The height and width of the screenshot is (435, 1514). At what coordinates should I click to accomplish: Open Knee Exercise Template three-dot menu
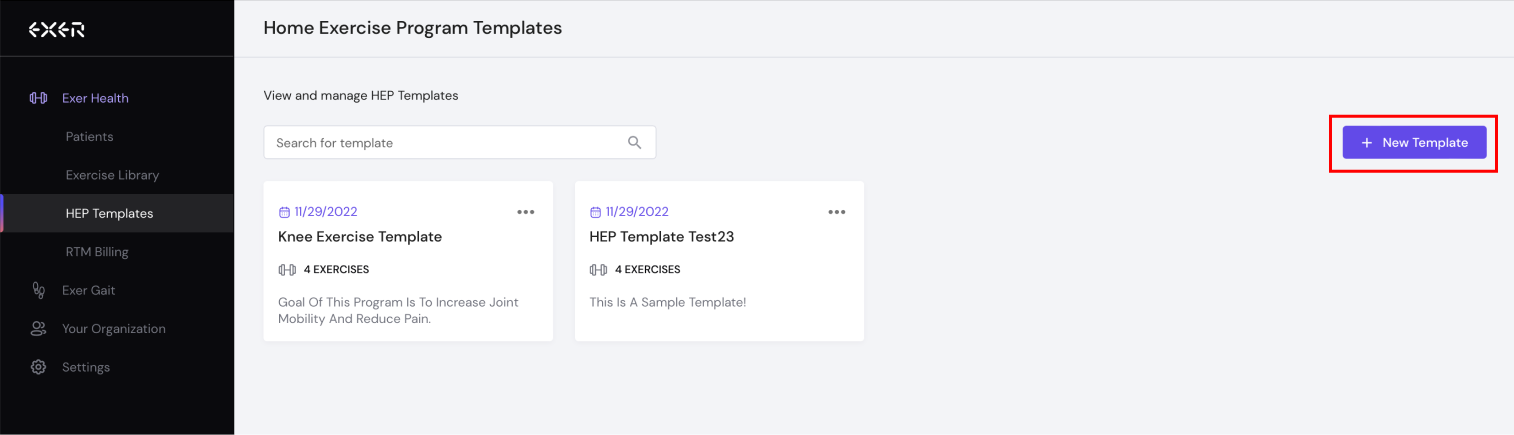click(x=526, y=212)
